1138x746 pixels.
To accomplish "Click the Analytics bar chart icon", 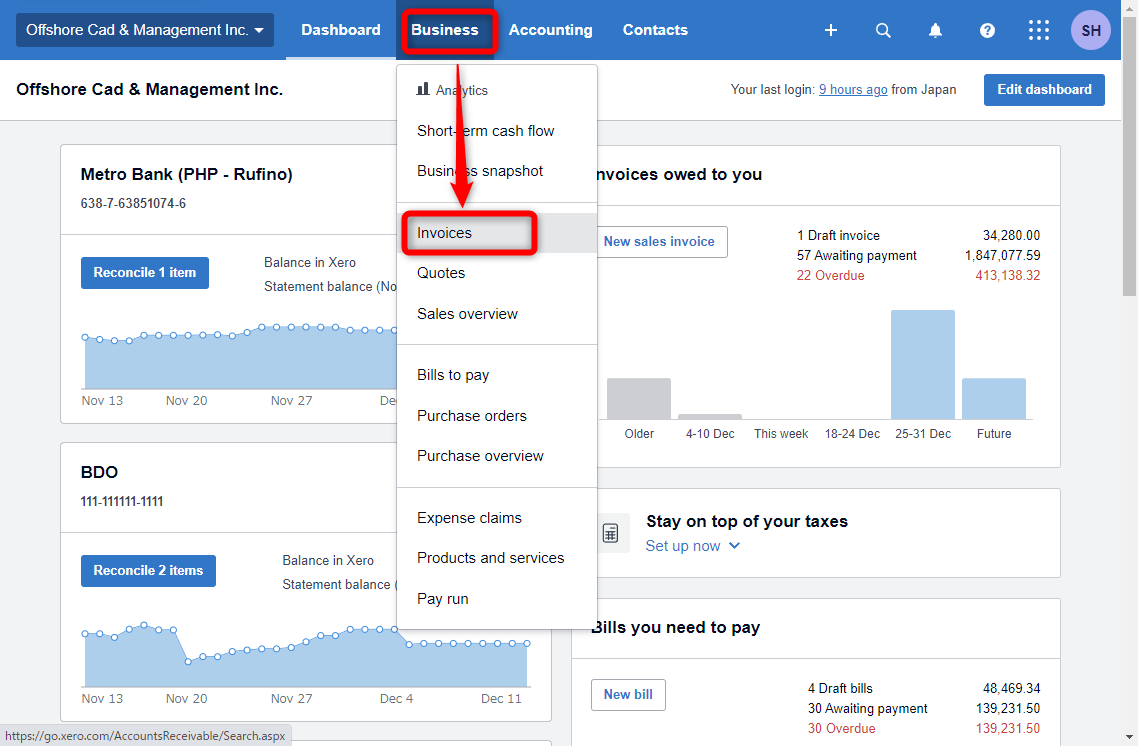I will coord(423,89).
